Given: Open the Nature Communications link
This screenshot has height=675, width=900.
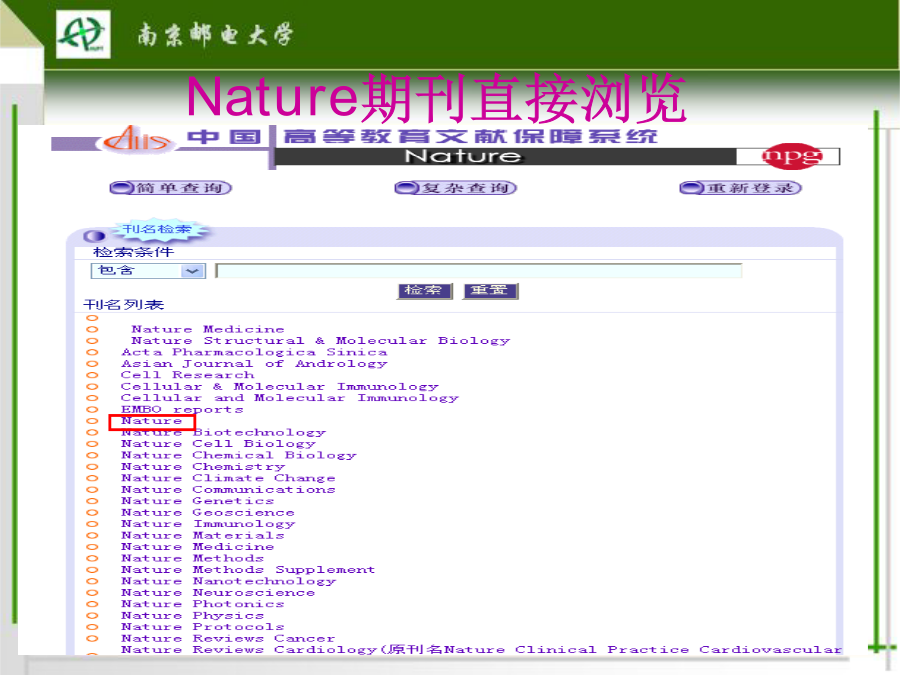Looking at the screenshot, I should pyautogui.click(x=228, y=490).
